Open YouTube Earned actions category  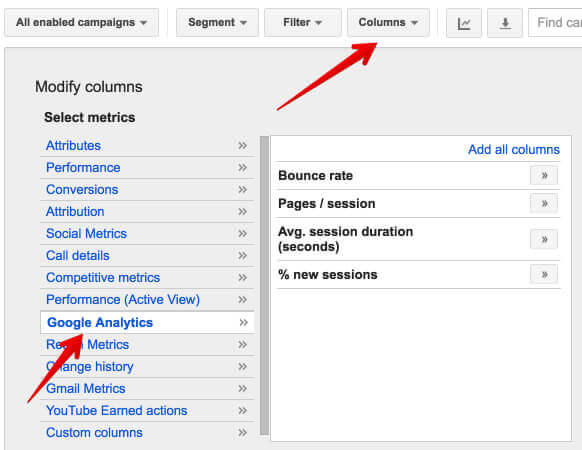(117, 410)
